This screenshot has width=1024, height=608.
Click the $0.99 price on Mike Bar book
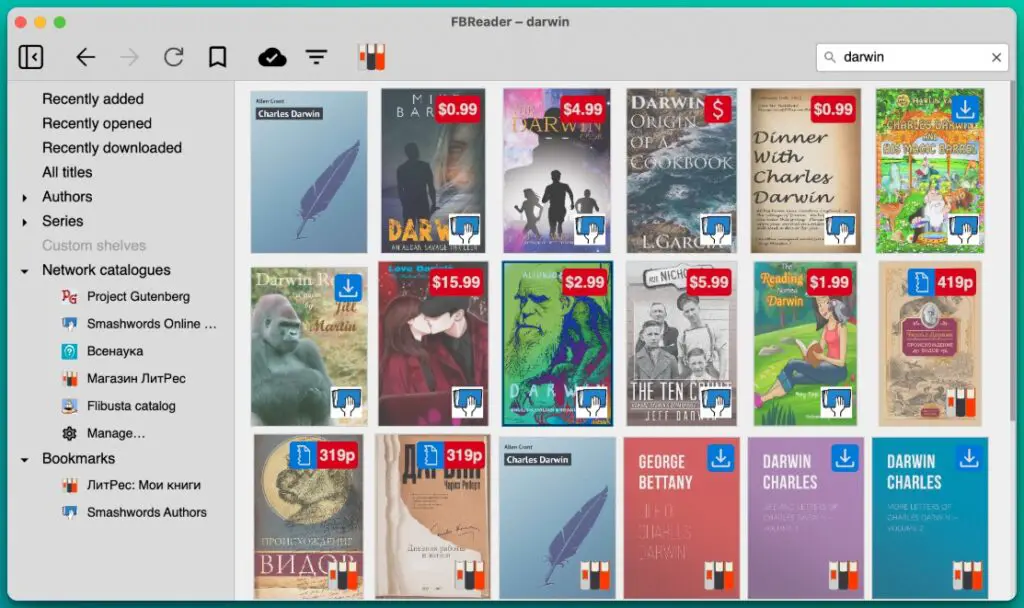pyautogui.click(x=457, y=109)
